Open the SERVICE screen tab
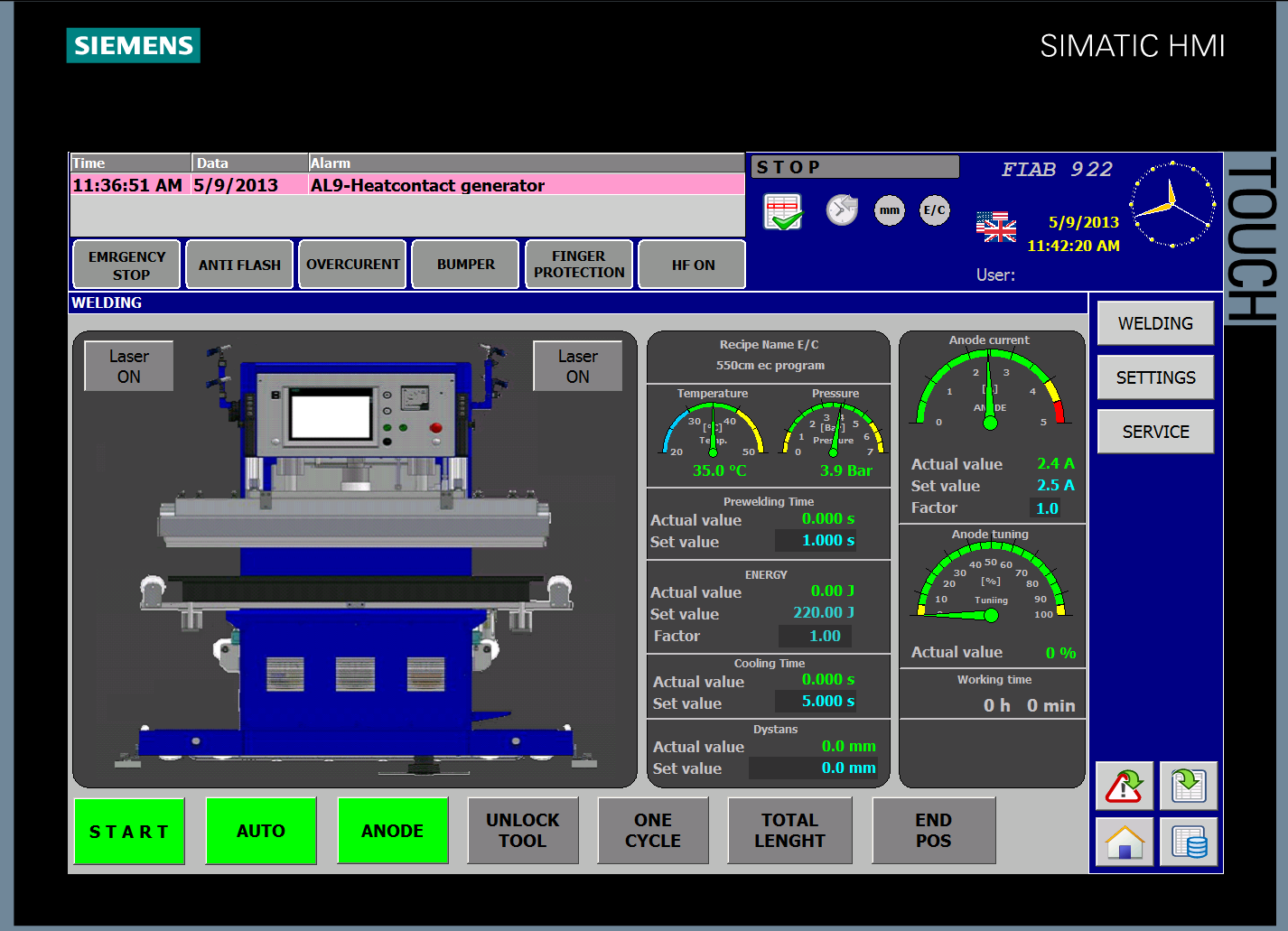Screen dimensions: 1288x931 (x=1155, y=432)
